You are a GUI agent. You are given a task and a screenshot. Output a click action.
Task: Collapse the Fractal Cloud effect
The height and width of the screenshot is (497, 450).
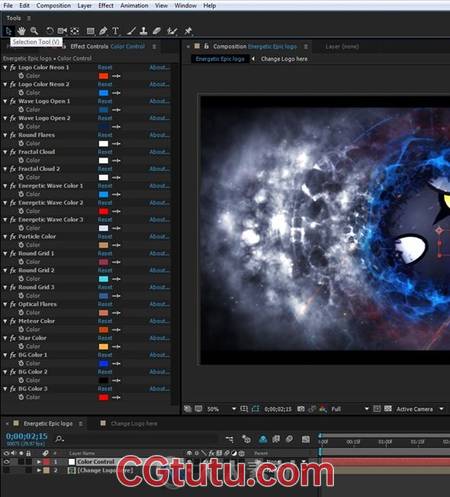[x=5, y=152]
